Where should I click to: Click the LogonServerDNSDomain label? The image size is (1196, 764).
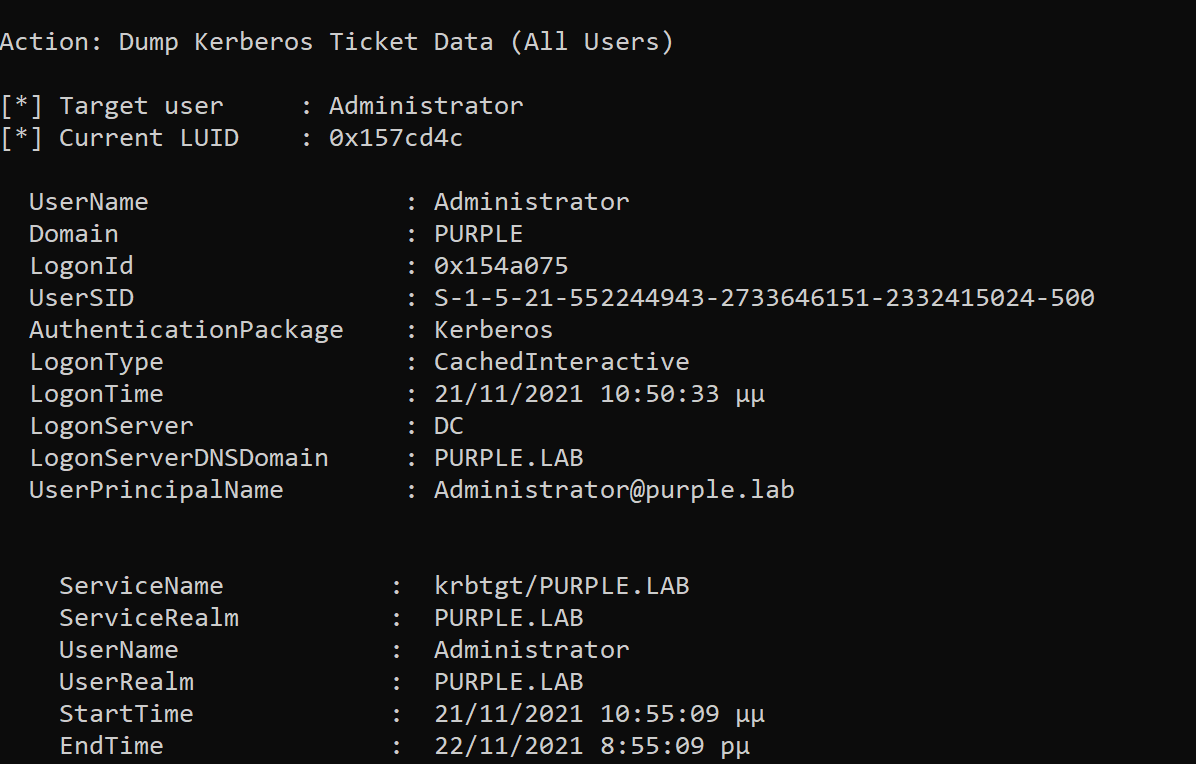pyautogui.click(x=179, y=458)
